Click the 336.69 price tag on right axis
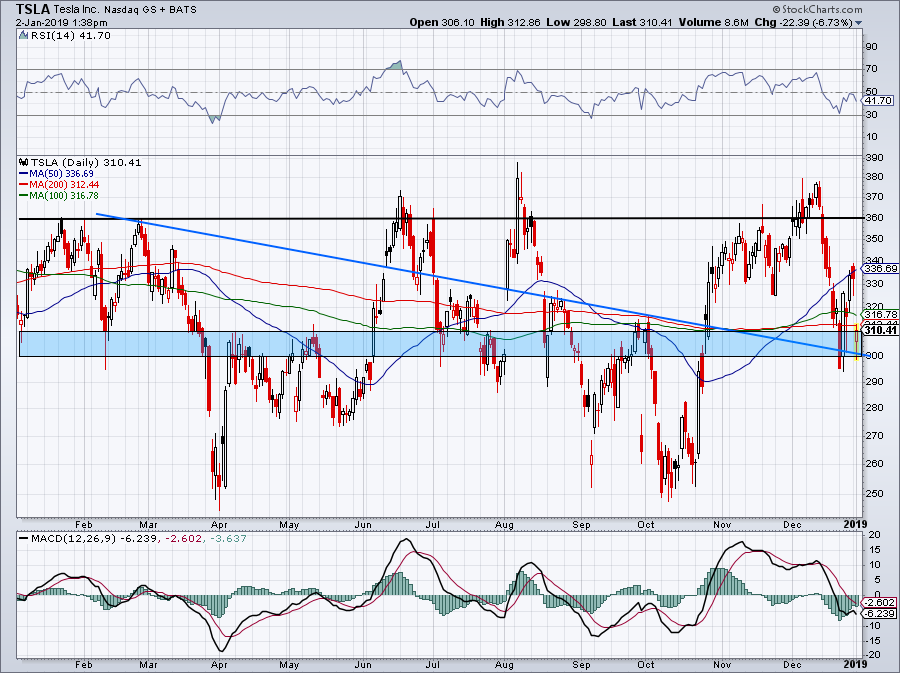This screenshot has width=900, height=673. [x=880, y=269]
